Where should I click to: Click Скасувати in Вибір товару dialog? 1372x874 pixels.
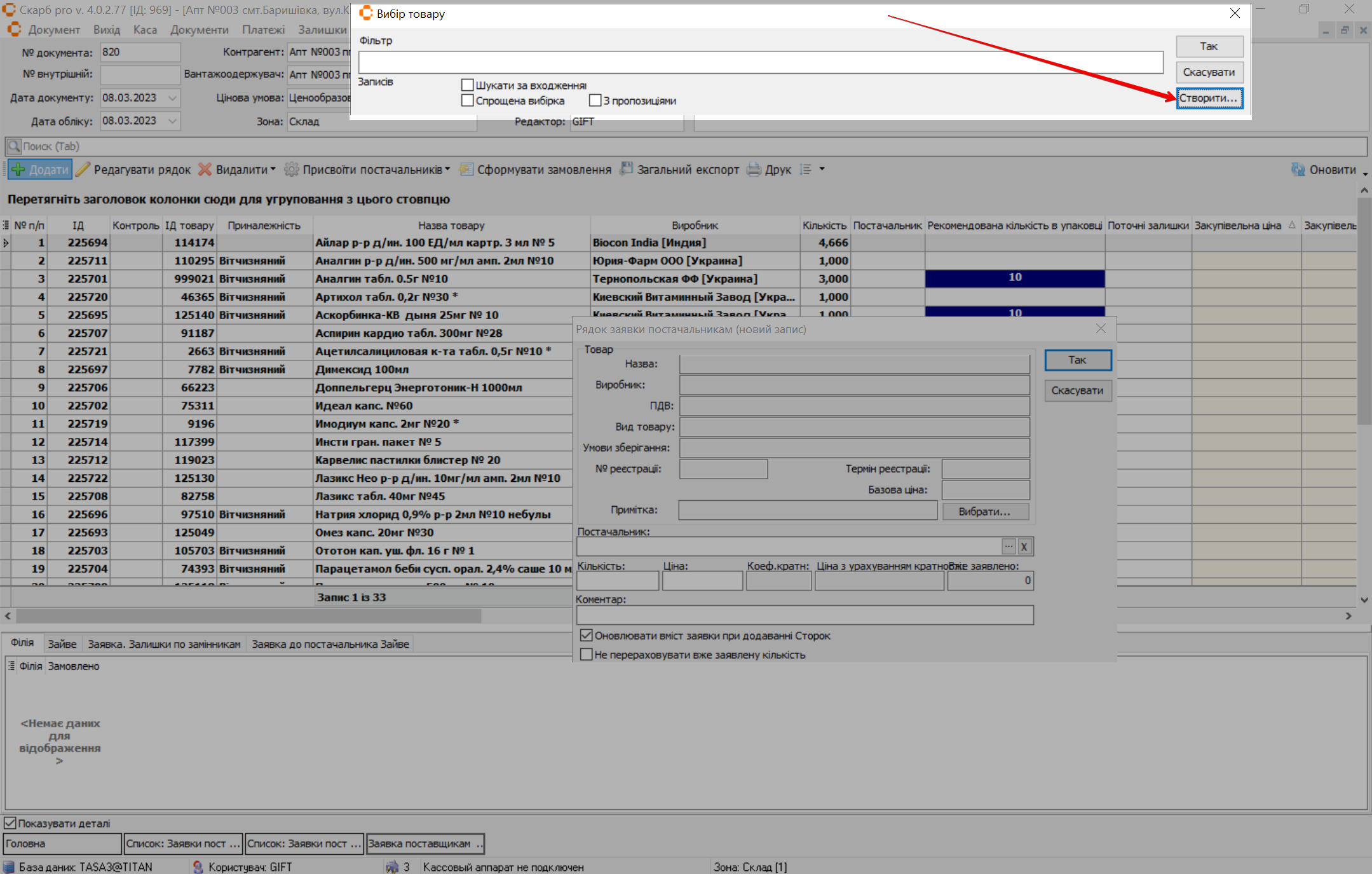(x=1209, y=72)
